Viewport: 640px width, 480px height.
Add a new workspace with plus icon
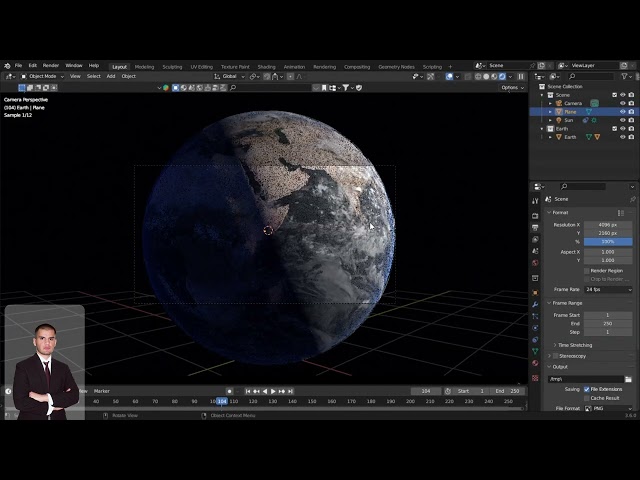(x=450, y=67)
